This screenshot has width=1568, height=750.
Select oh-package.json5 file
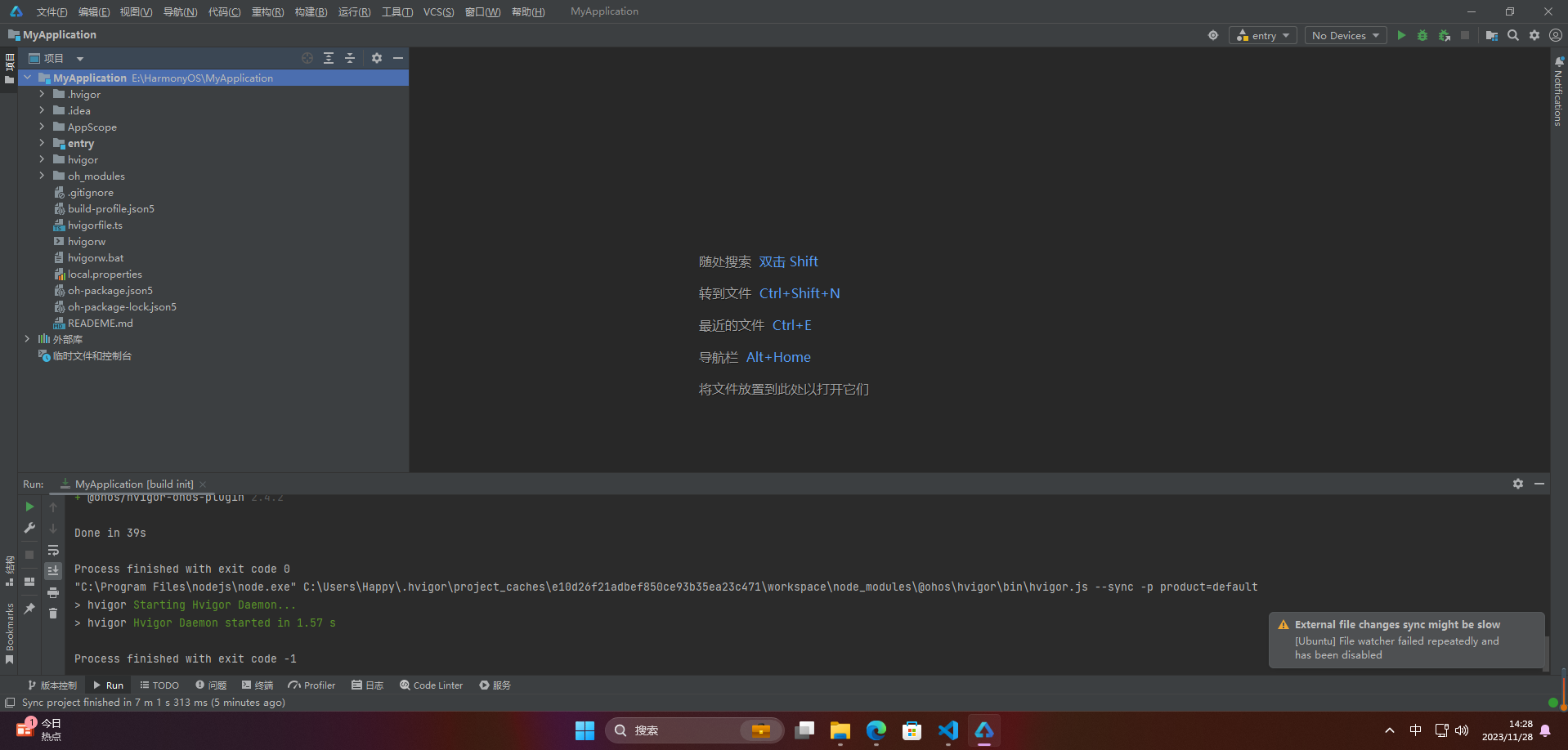pos(110,290)
